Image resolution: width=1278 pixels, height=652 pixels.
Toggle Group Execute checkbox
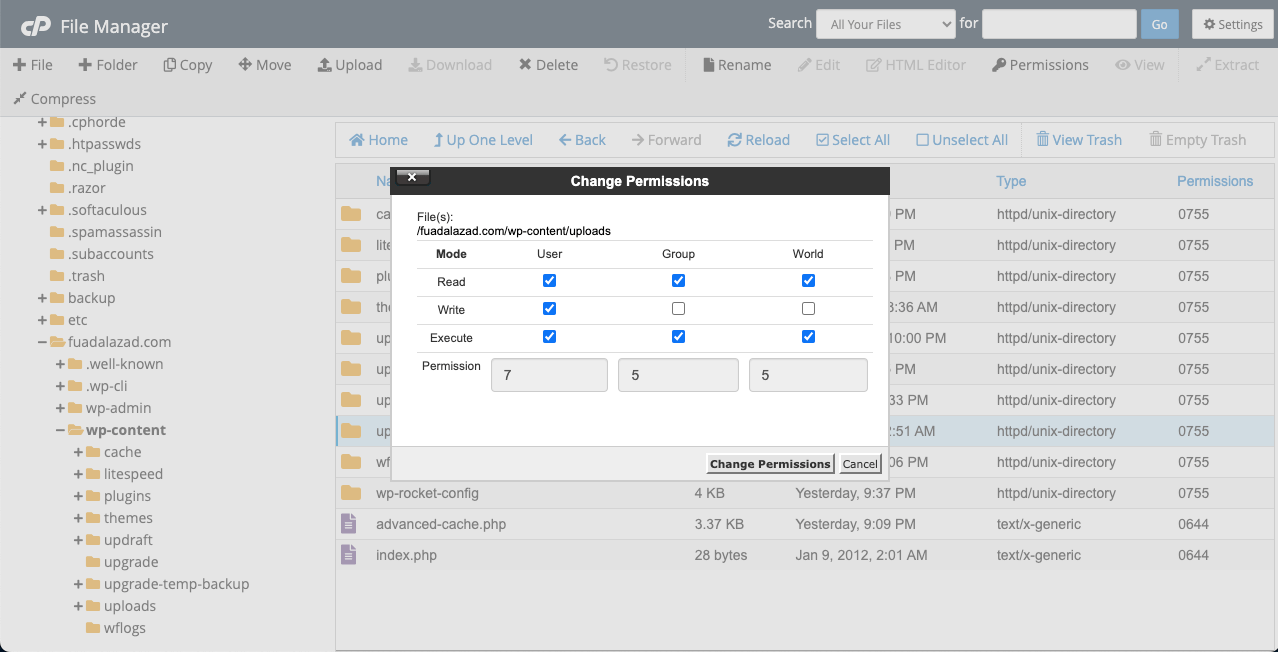coord(678,337)
